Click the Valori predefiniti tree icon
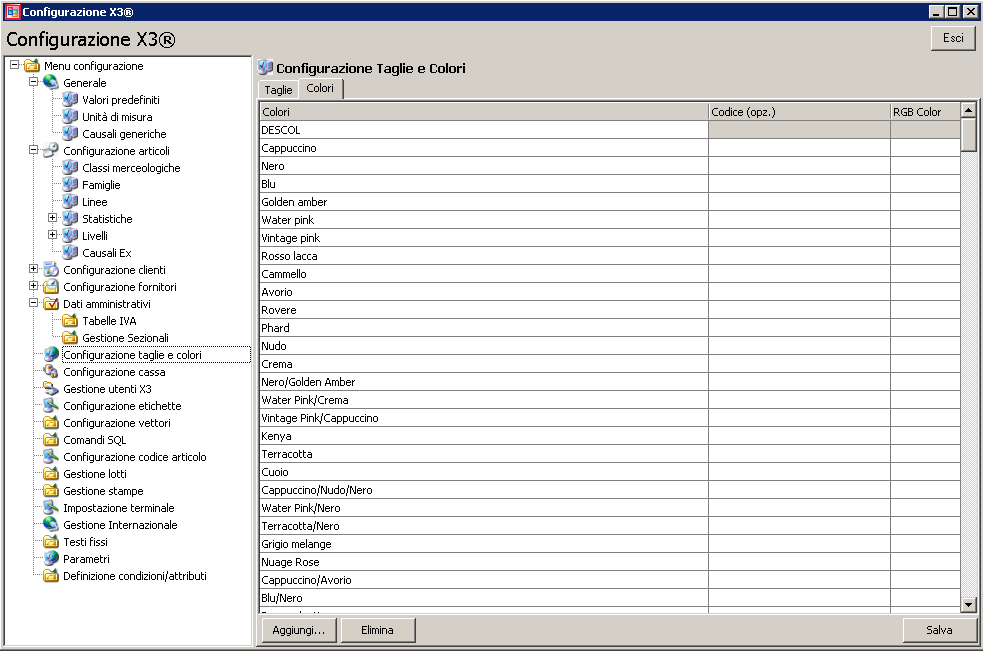Viewport: 983px width, 651px height. pos(70,99)
